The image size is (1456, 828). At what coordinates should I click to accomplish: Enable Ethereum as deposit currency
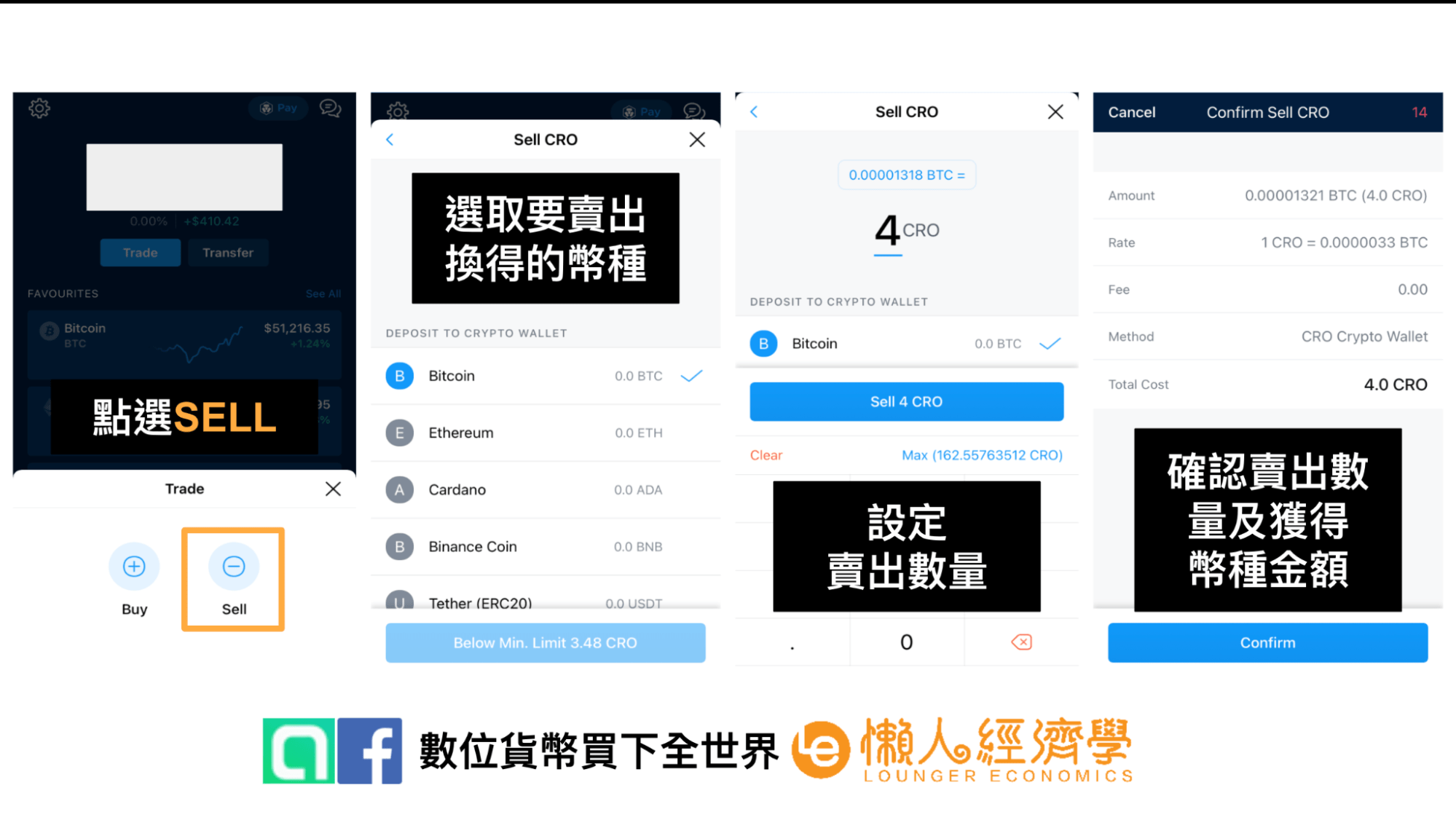(x=545, y=432)
